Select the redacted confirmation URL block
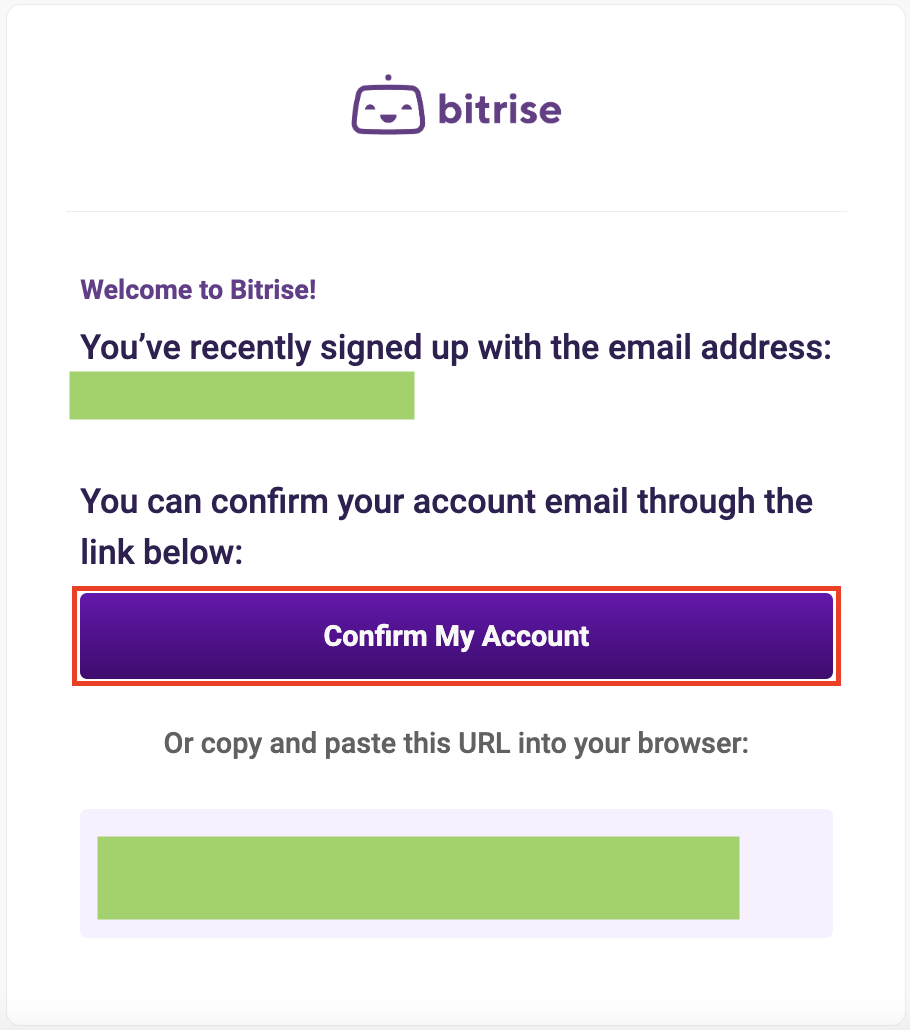910x1030 pixels. coord(418,878)
